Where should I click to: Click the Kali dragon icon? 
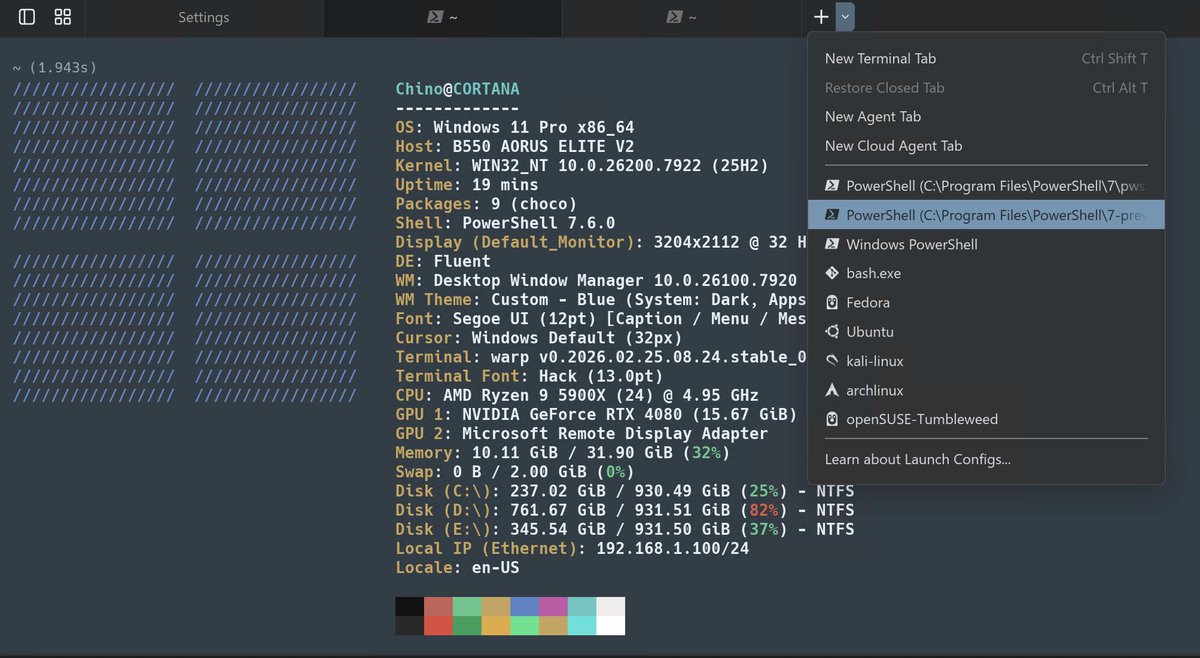[832, 361]
